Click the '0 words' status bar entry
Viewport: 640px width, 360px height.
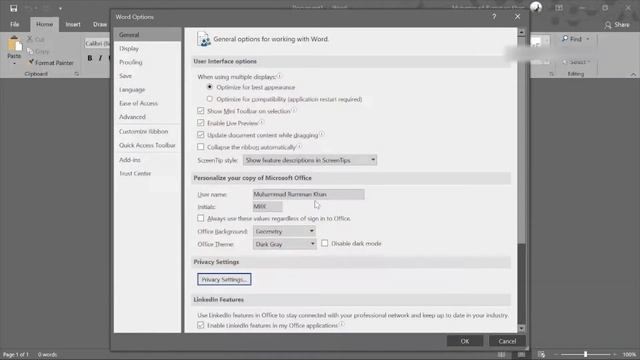tap(47, 355)
